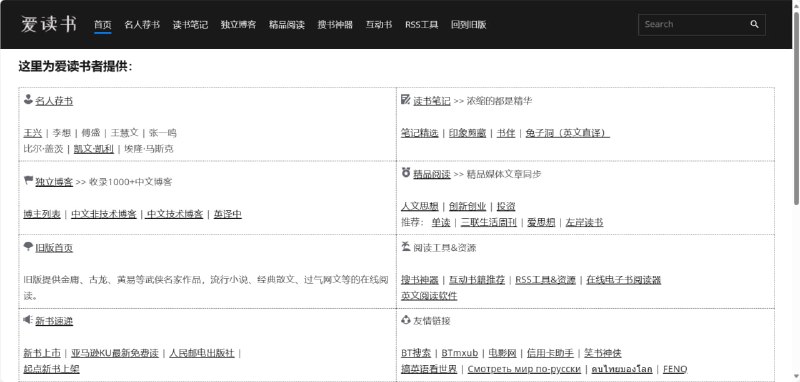This screenshot has height=382, width=800.
Task: Open the 三联生活周刊 link
Action: pyautogui.click(x=489, y=222)
